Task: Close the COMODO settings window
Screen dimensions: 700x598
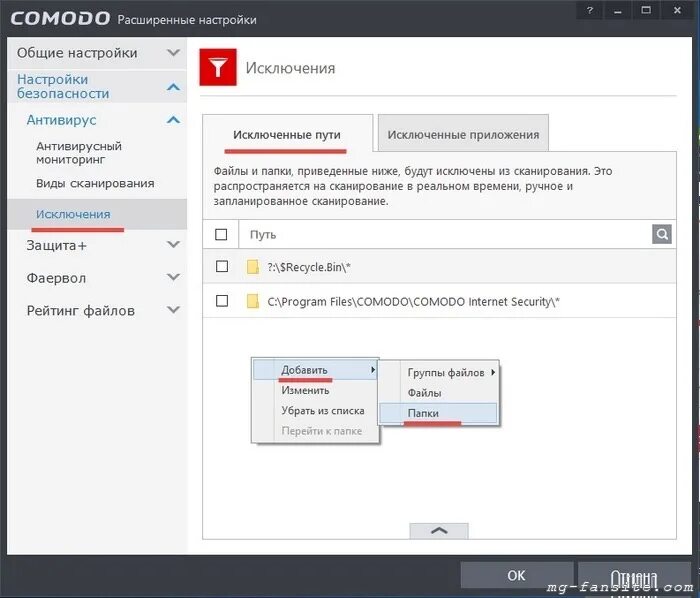Action: pos(677,10)
